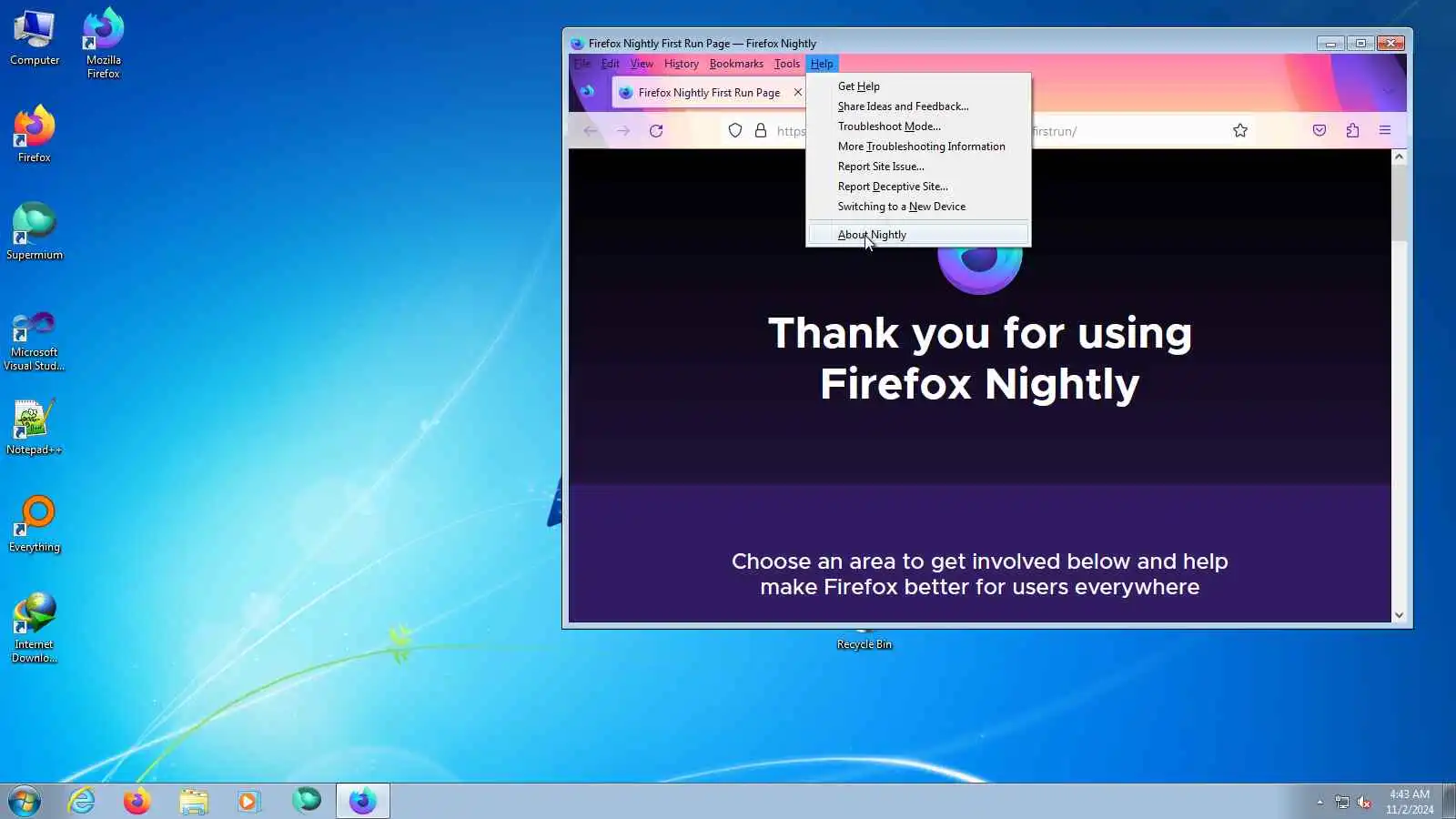Click Firefox Nightly taskbar button
1456x819 pixels.
[363, 802]
